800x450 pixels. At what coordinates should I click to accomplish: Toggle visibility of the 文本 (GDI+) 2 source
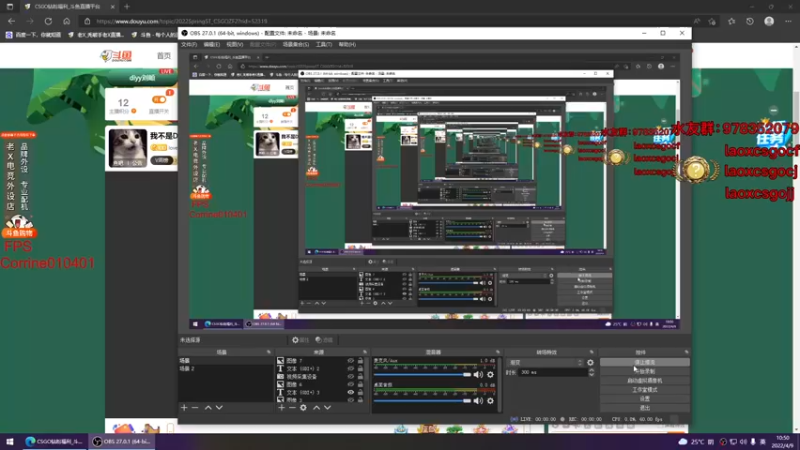tap(351, 368)
